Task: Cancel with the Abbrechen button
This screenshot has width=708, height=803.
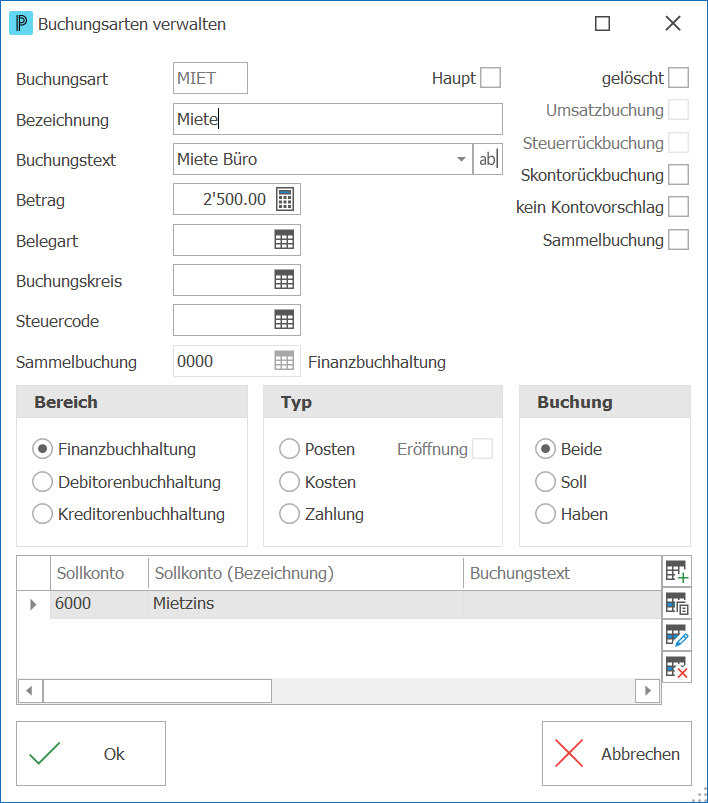Action: click(617, 753)
